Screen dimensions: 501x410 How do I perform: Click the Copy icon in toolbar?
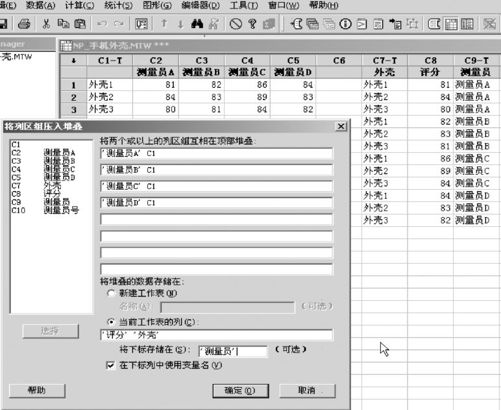point(63,24)
